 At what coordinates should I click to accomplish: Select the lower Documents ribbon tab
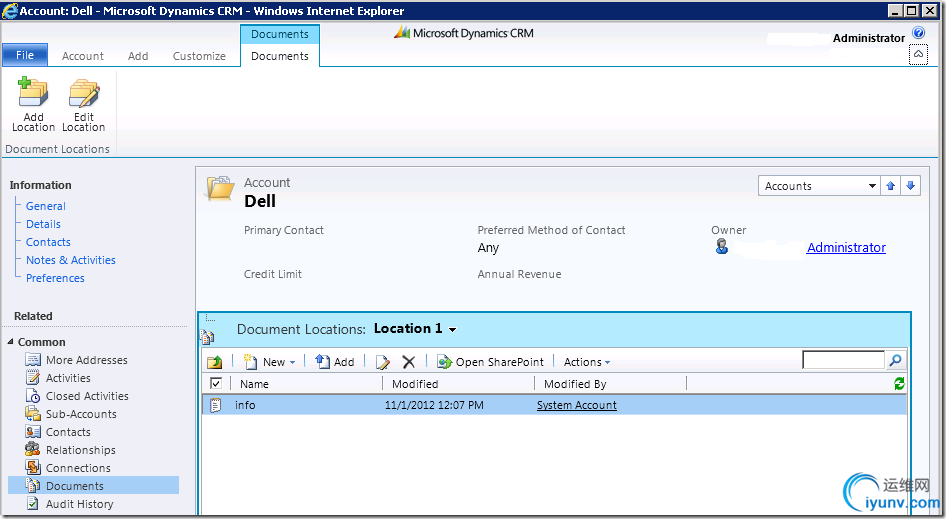pos(280,56)
